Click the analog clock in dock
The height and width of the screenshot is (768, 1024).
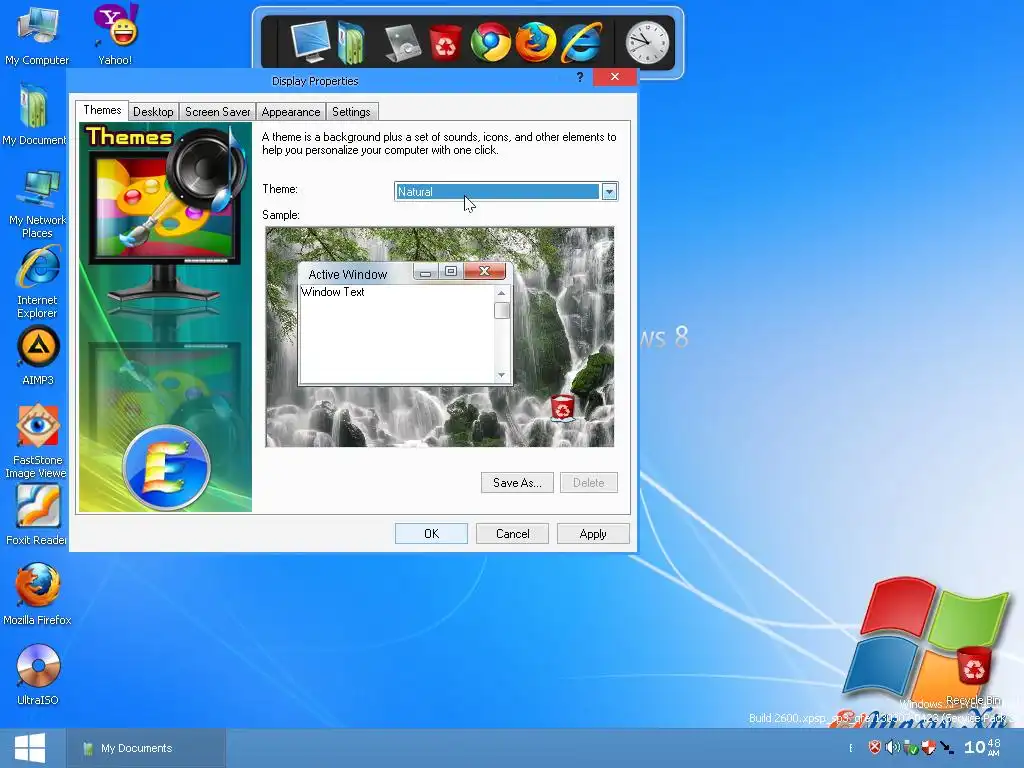click(x=647, y=43)
